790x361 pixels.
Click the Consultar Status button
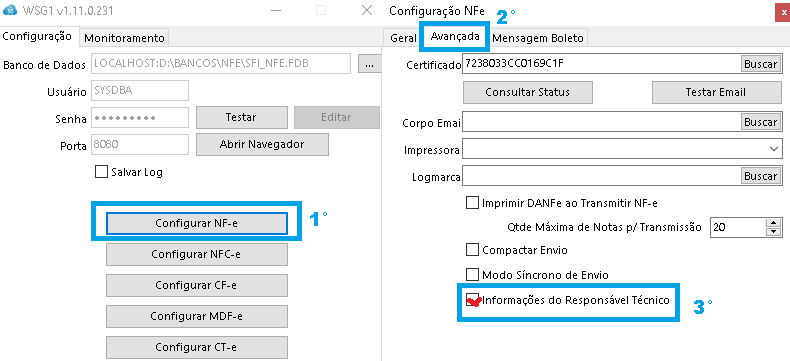528,92
